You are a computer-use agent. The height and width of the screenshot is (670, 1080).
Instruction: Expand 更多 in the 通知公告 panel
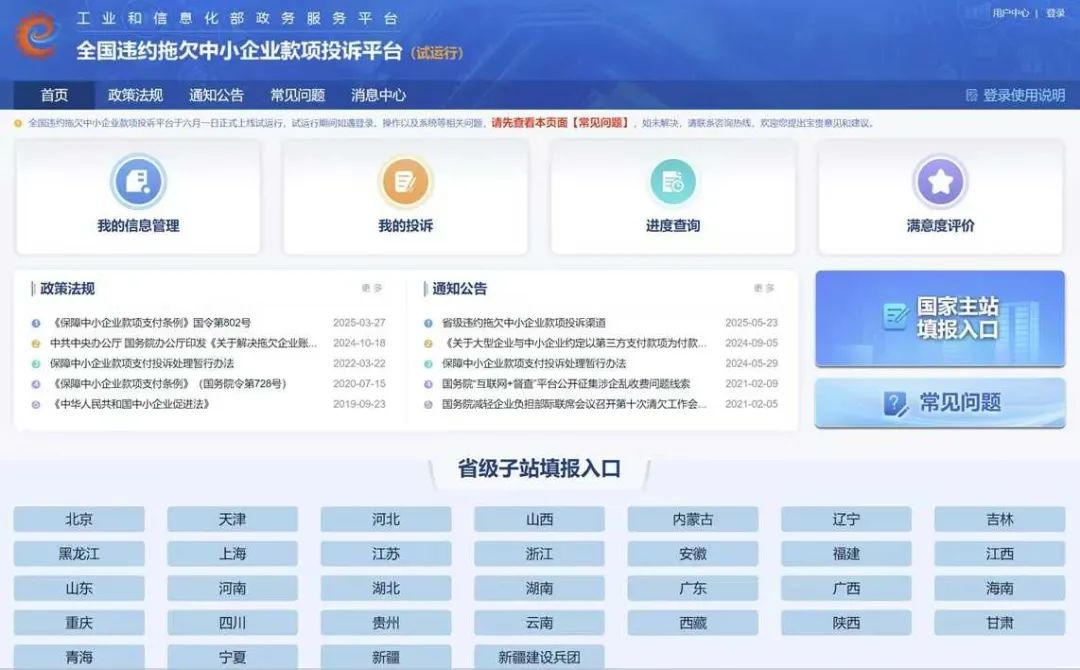tap(764, 288)
